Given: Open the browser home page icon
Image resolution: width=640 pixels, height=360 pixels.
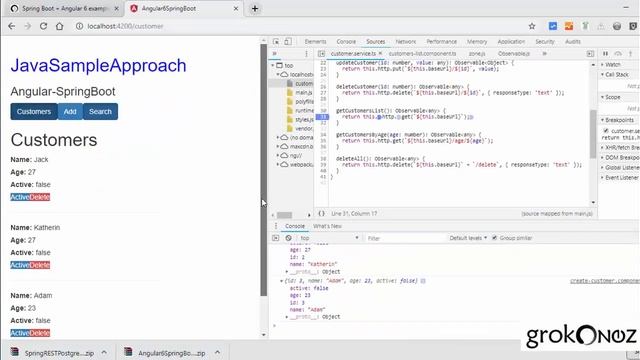Looking at the screenshot, I should tap(60, 26).
